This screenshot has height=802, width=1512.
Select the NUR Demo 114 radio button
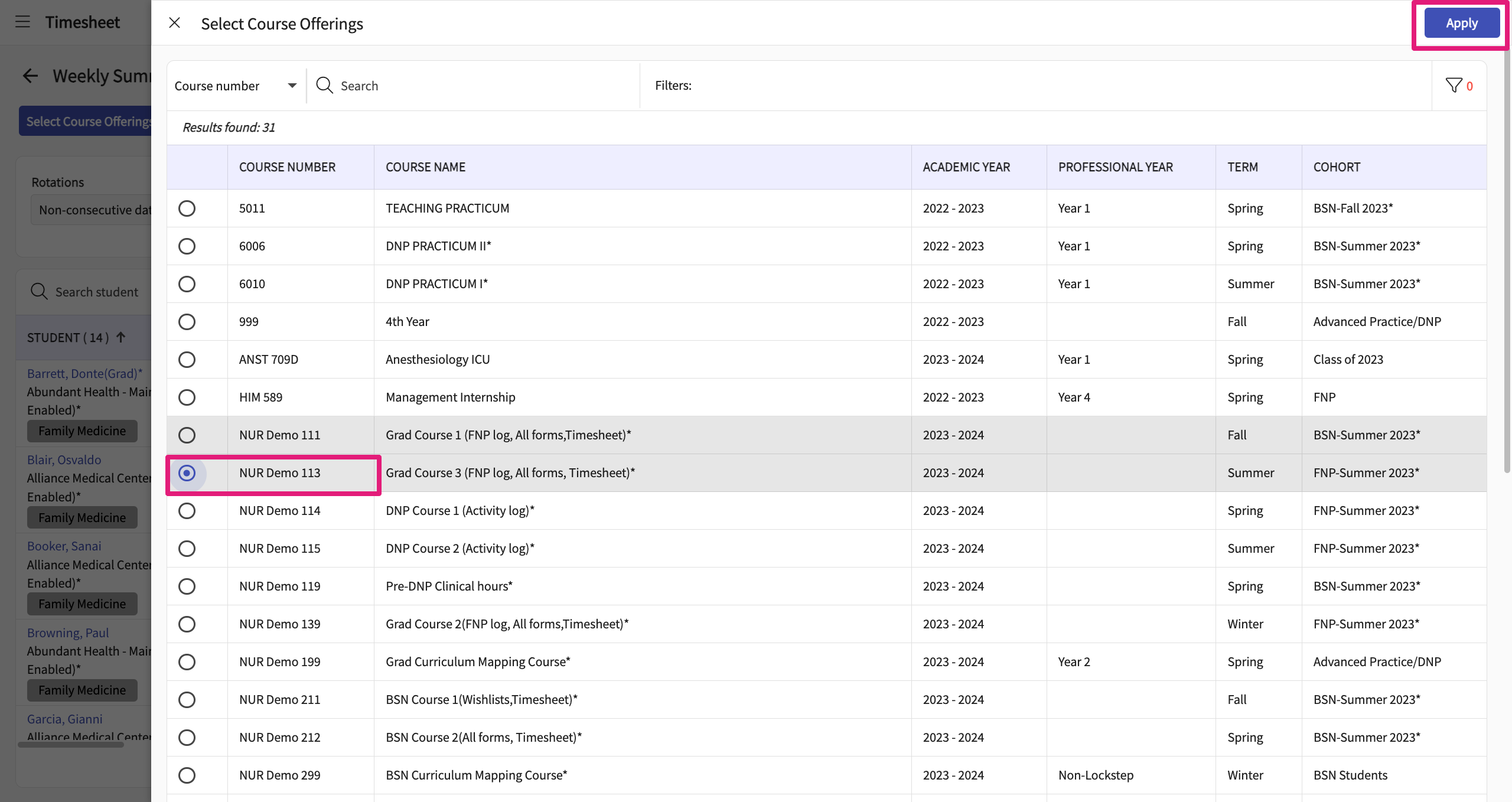tap(187, 511)
